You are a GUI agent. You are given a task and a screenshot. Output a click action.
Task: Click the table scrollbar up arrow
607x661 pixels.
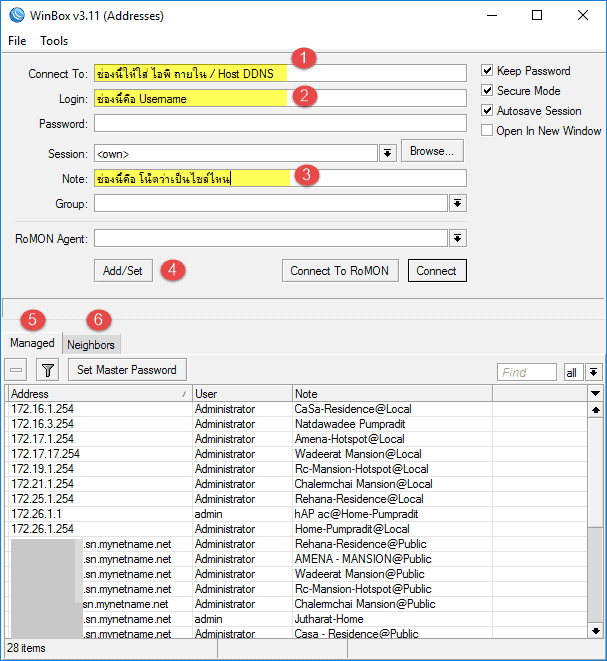click(x=595, y=409)
